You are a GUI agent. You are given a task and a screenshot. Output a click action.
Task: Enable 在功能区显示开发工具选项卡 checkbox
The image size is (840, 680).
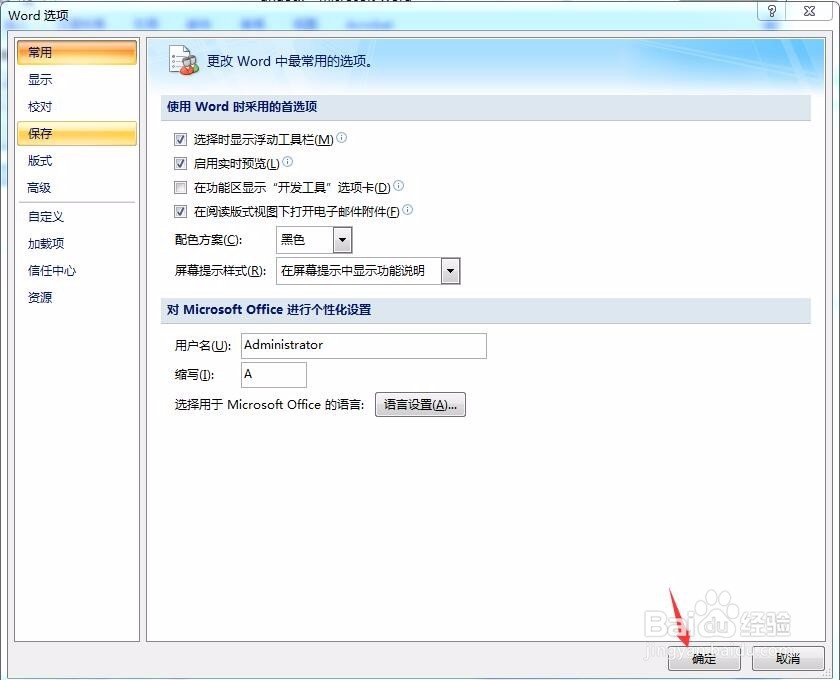pyautogui.click(x=181, y=188)
